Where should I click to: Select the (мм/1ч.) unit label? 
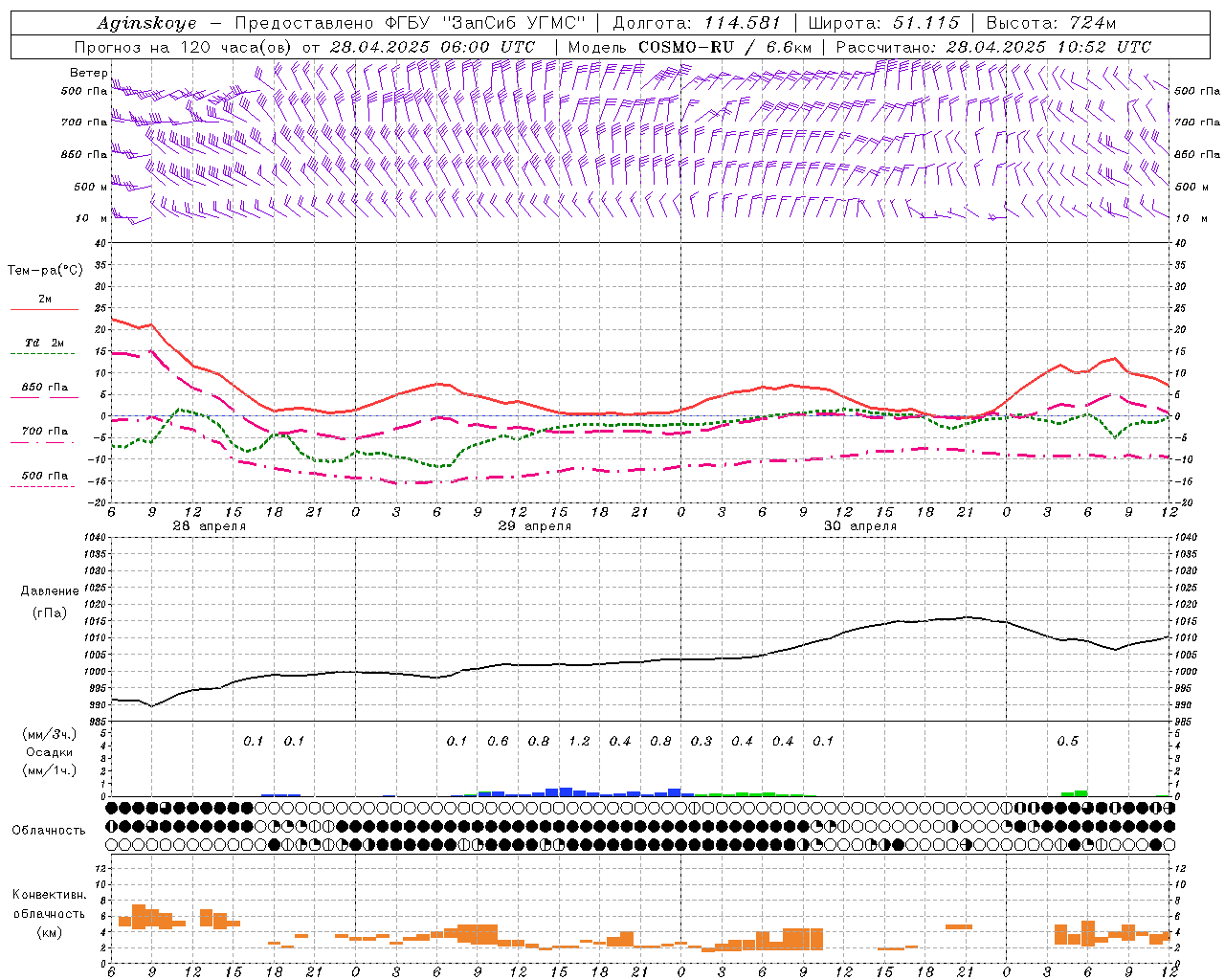point(50,770)
